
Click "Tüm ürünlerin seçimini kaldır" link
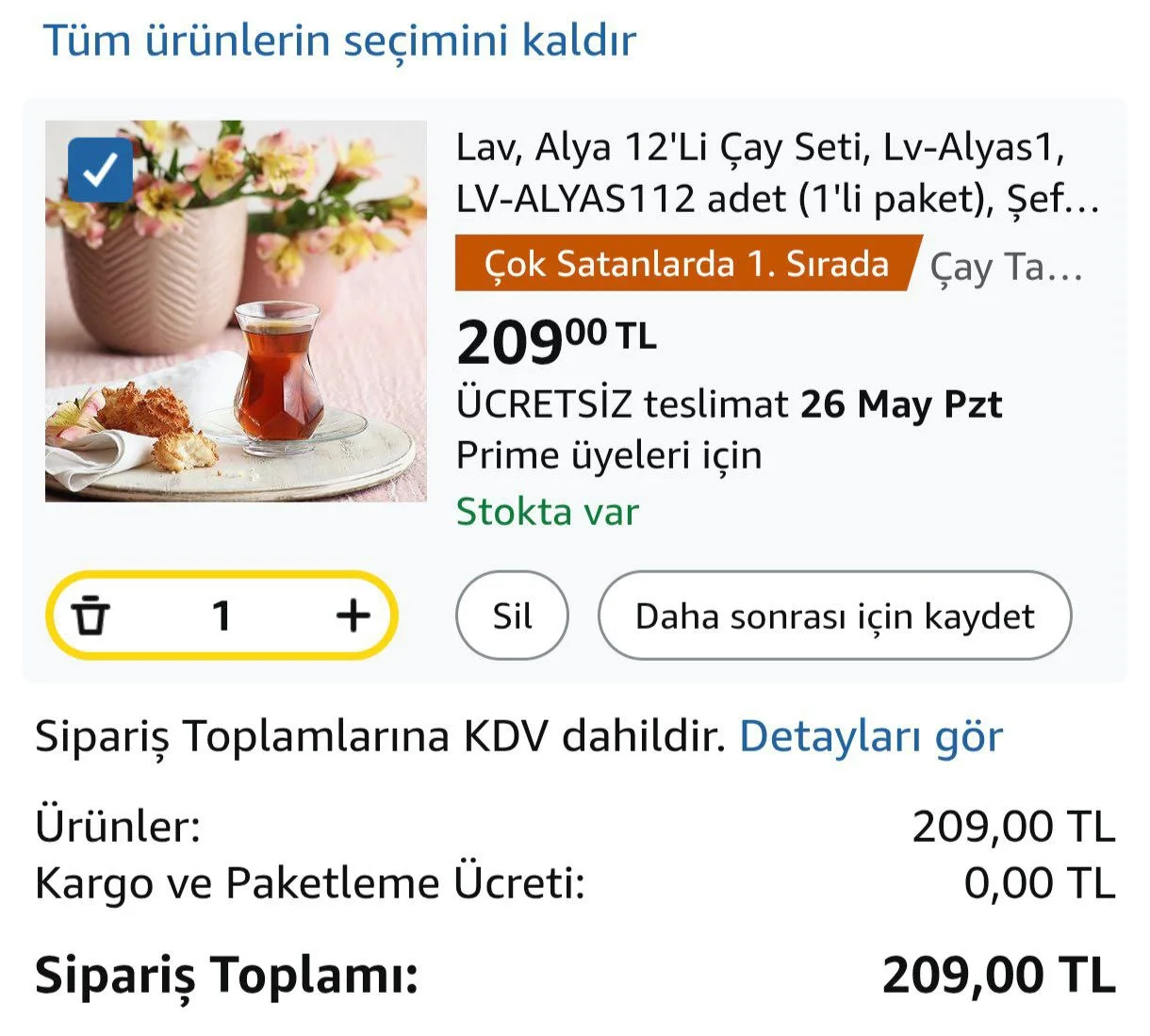(339, 41)
